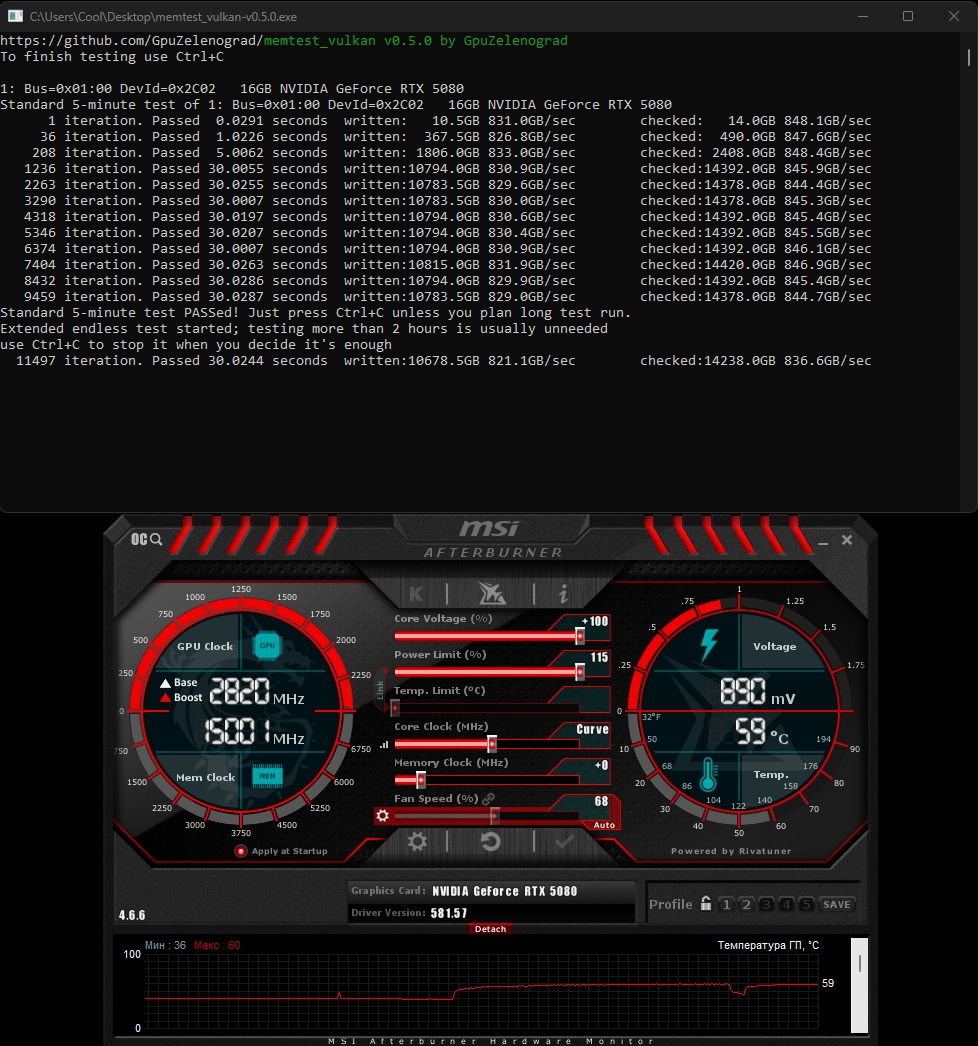Close the memtest console window
The width and height of the screenshot is (978, 1046).
[x=954, y=16]
